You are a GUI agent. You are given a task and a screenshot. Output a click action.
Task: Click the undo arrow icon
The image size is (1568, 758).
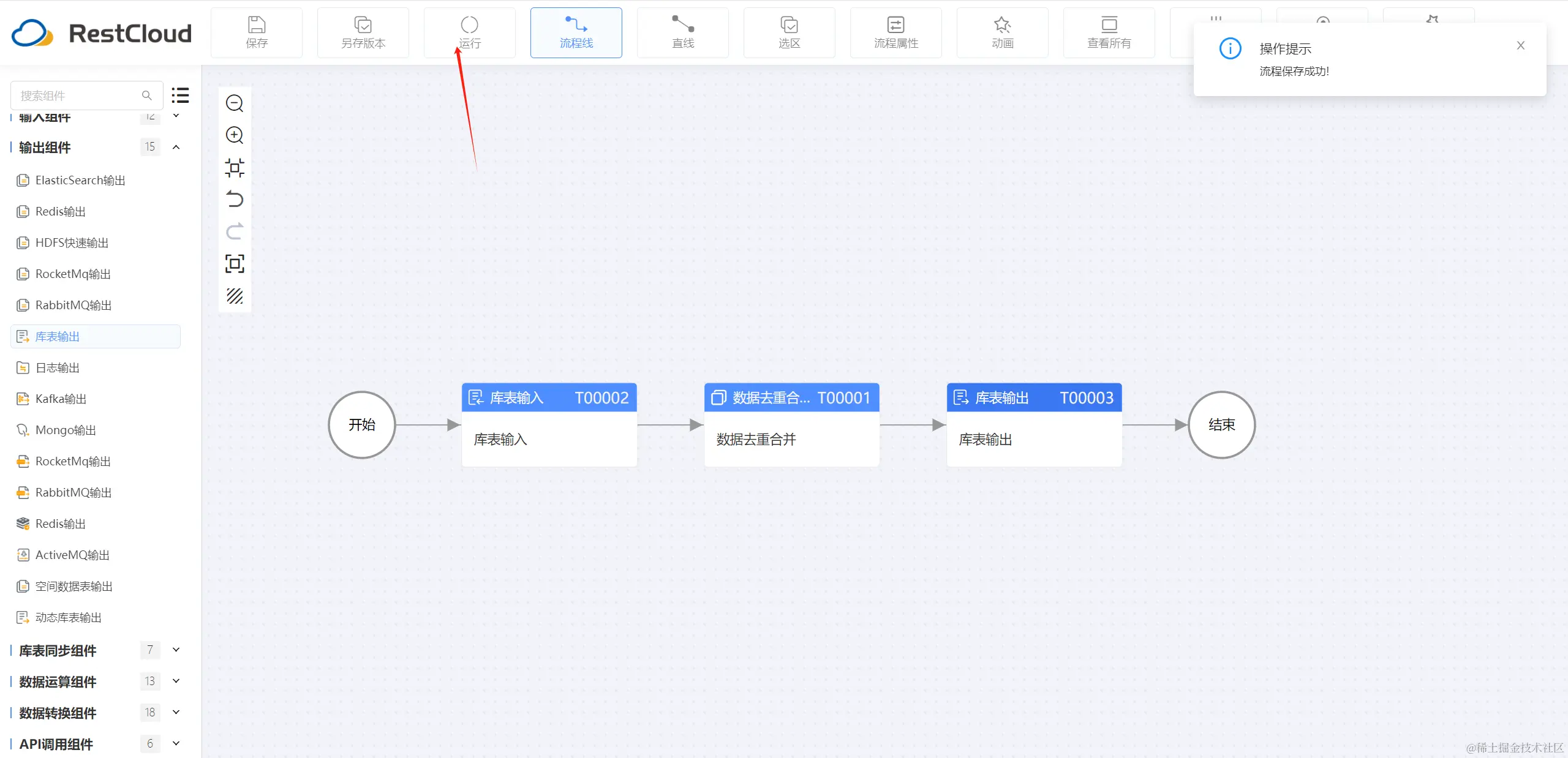235,199
